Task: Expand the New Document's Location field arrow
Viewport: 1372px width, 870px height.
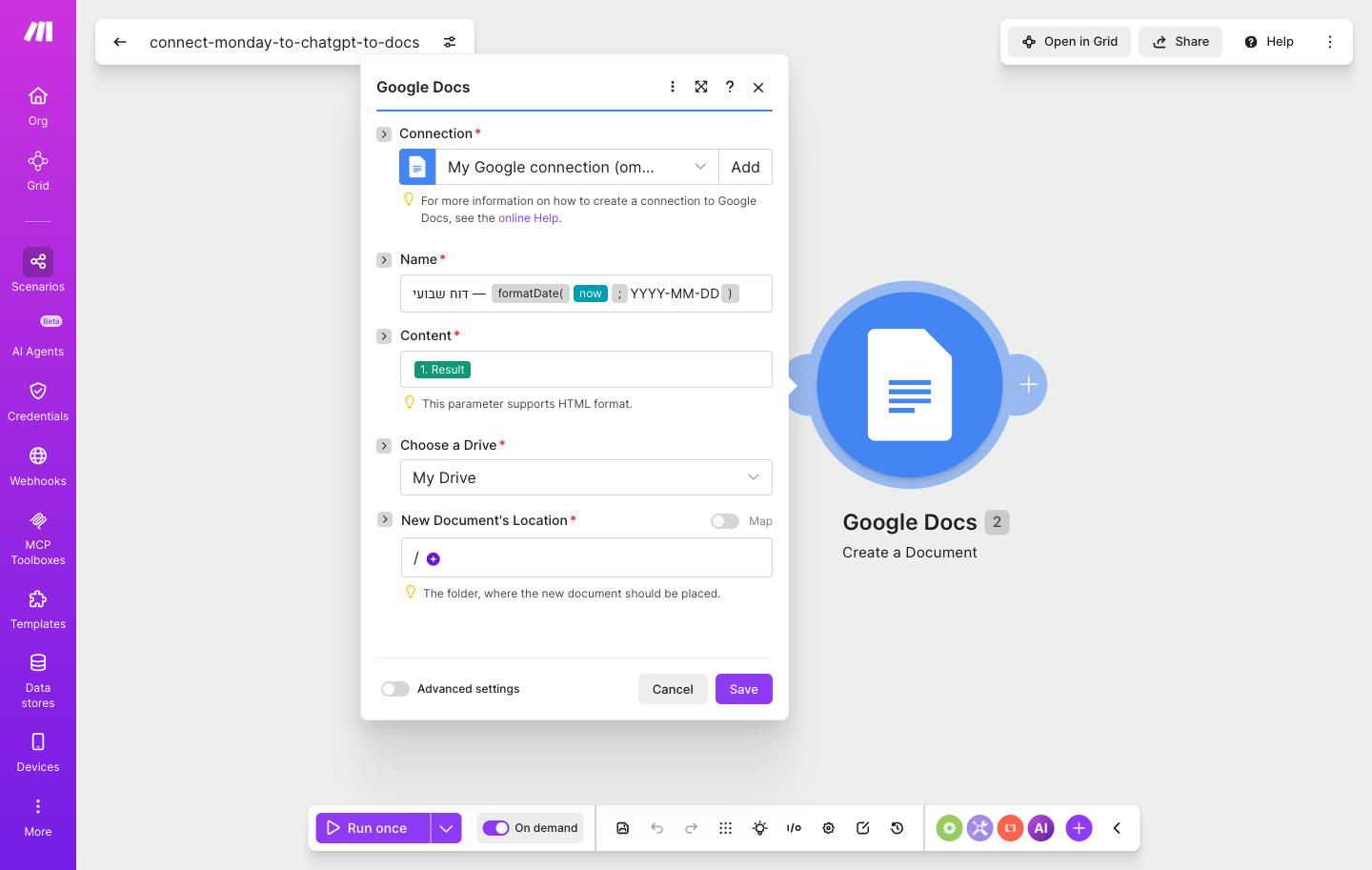Action: click(x=384, y=519)
